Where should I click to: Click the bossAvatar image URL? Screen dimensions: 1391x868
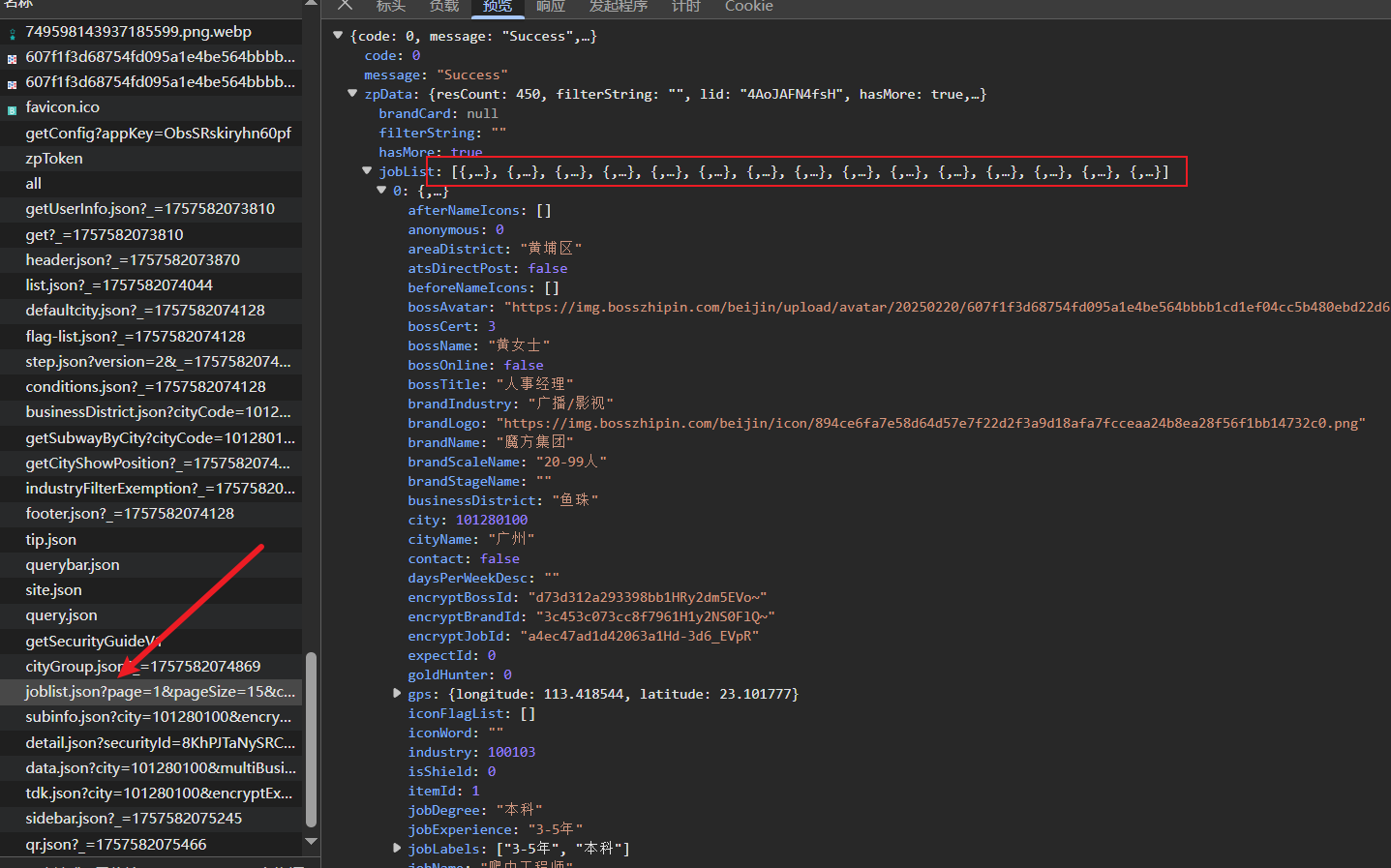[x=947, y=307]
